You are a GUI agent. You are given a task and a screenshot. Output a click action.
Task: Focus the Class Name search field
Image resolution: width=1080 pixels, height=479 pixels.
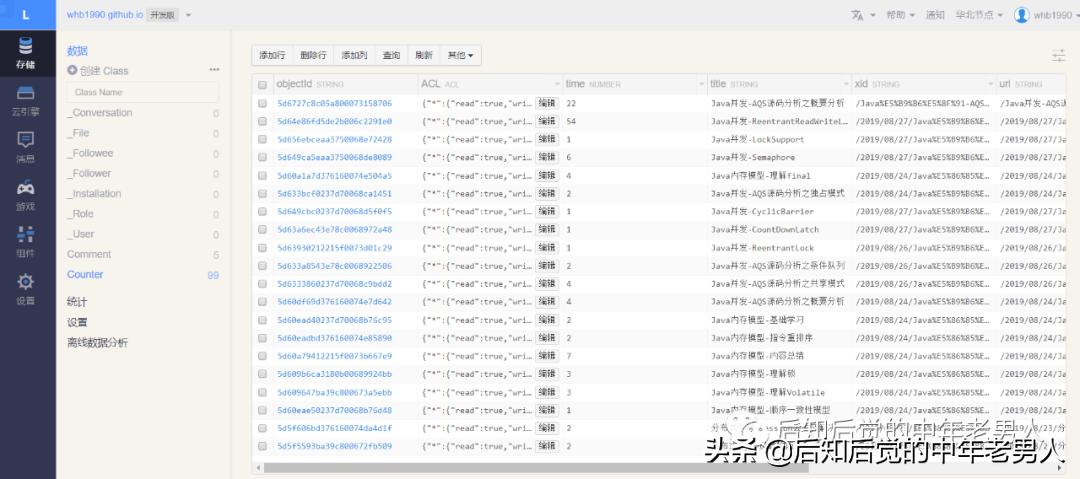tap(143, 92)
